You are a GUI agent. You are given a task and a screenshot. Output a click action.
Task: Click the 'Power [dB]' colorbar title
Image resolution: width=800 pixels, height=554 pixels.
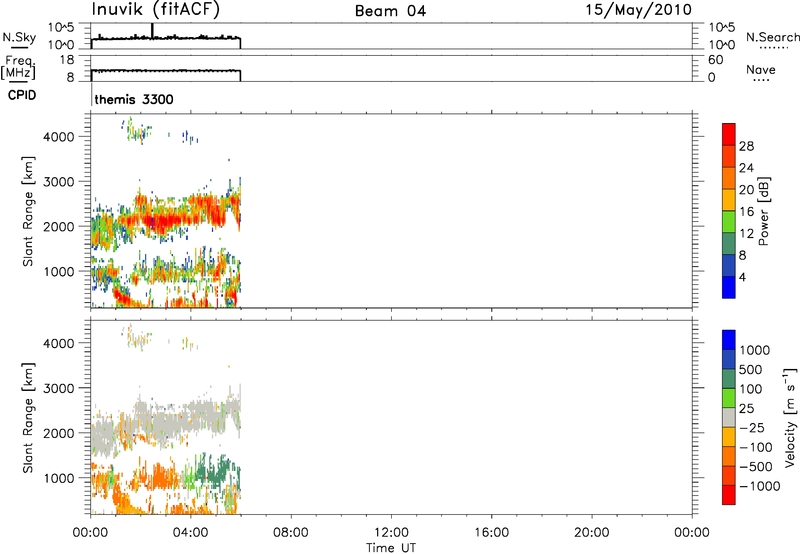pos(763,211)
